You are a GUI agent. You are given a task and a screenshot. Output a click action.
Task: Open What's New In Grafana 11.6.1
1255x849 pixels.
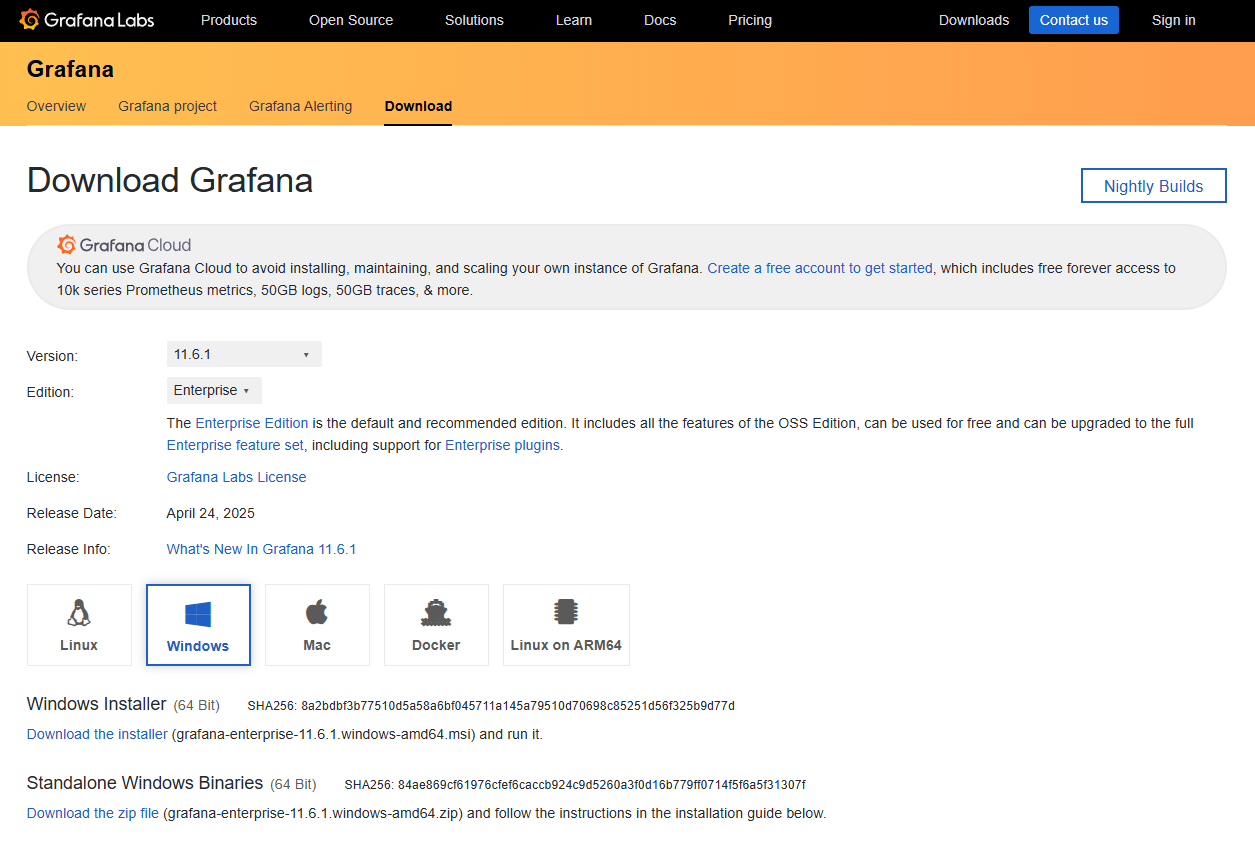[x=262, y=549]
